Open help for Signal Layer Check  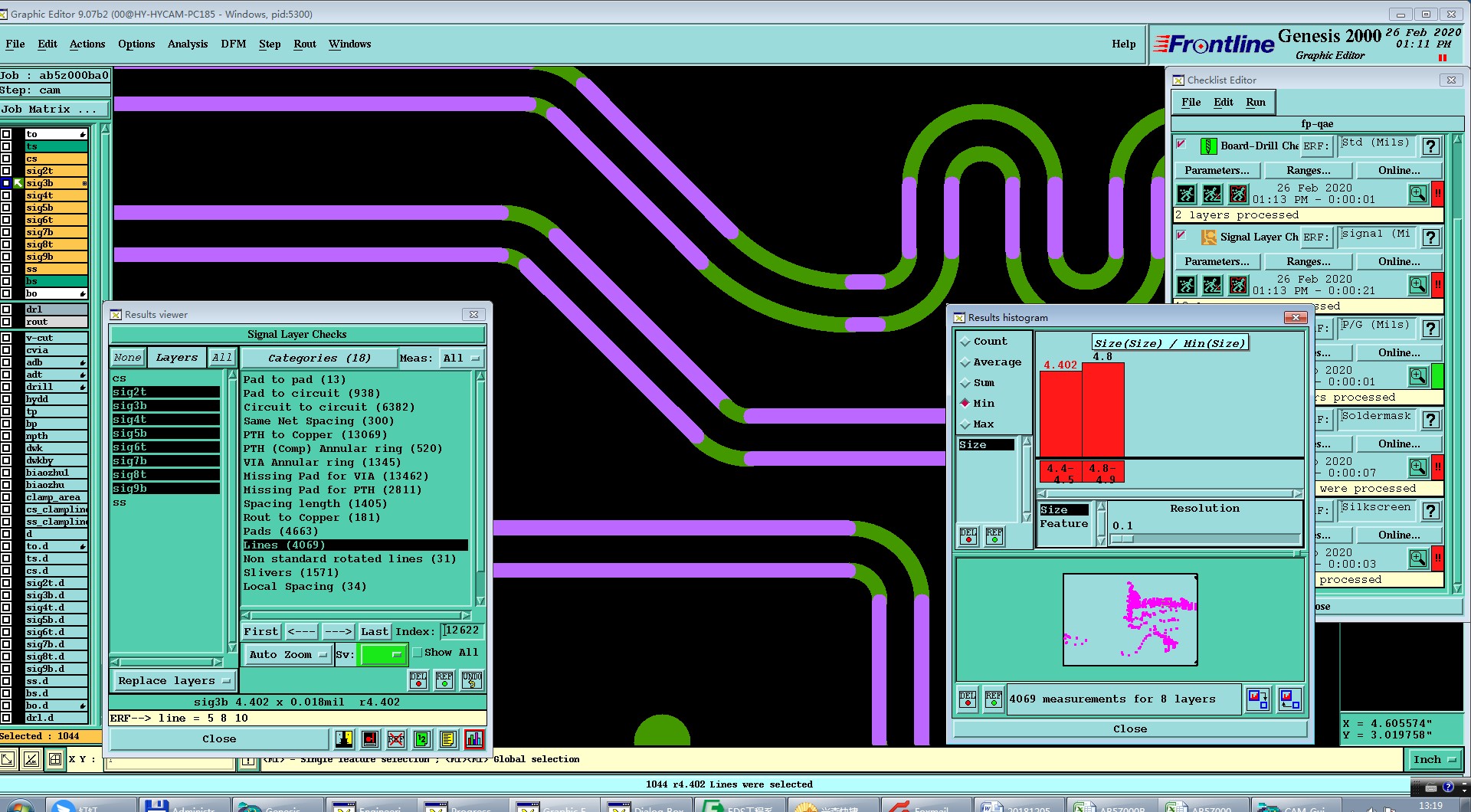(x=1430, y=237)
